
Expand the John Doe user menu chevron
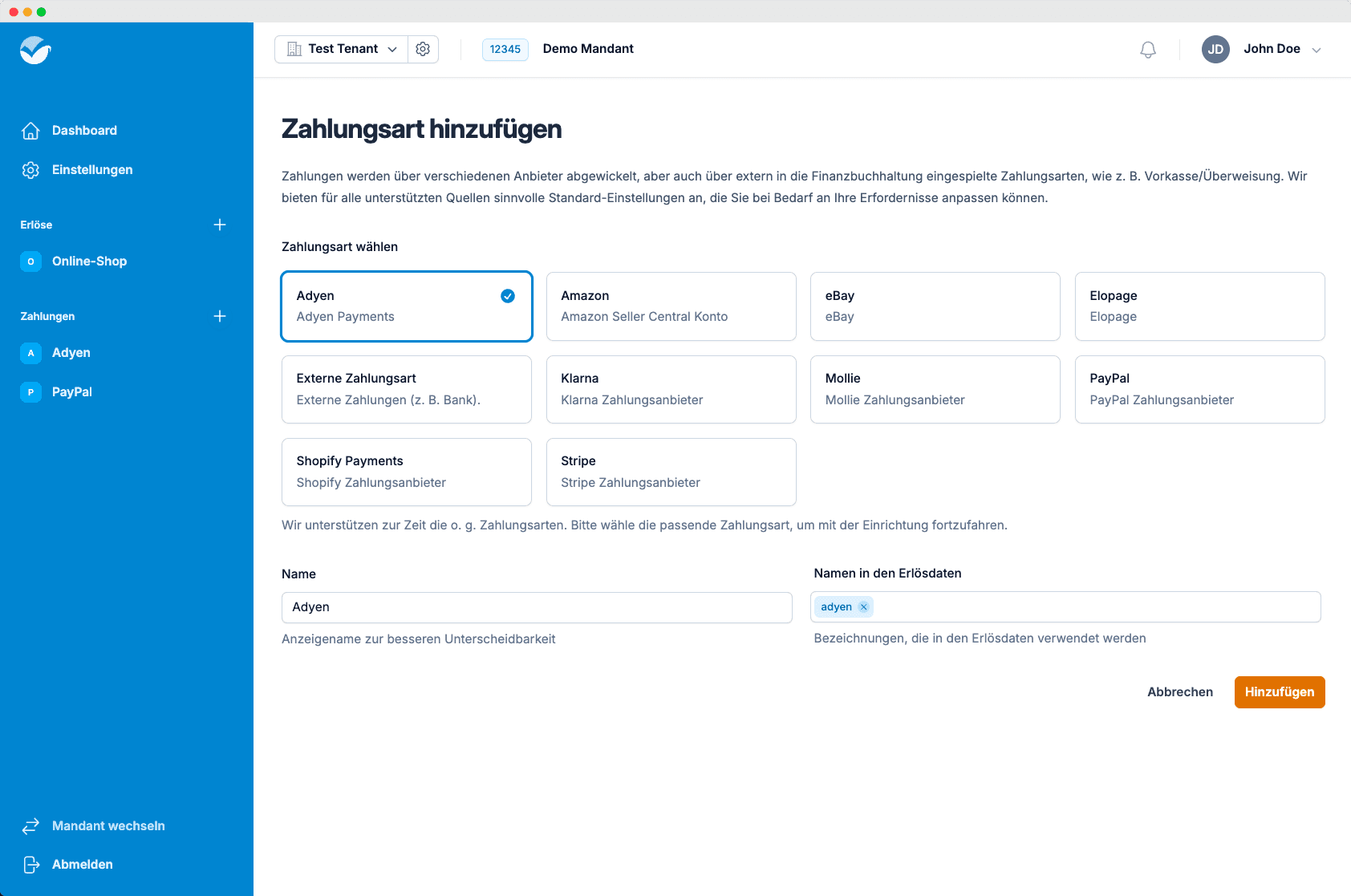point(1317,50)
